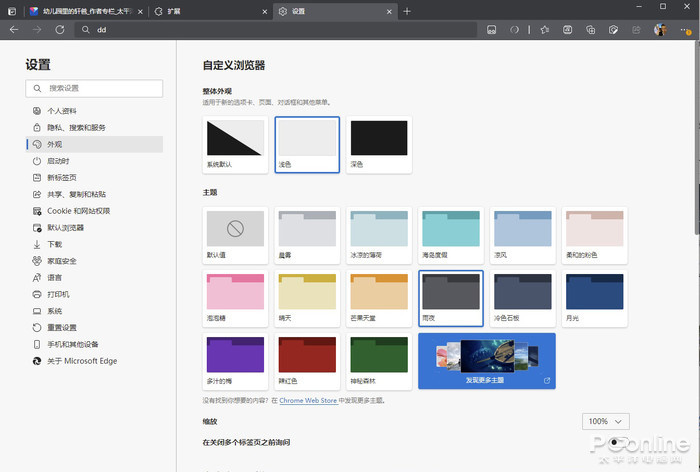Expand the 100% zoom dropdown

click(x=606, y=421)
